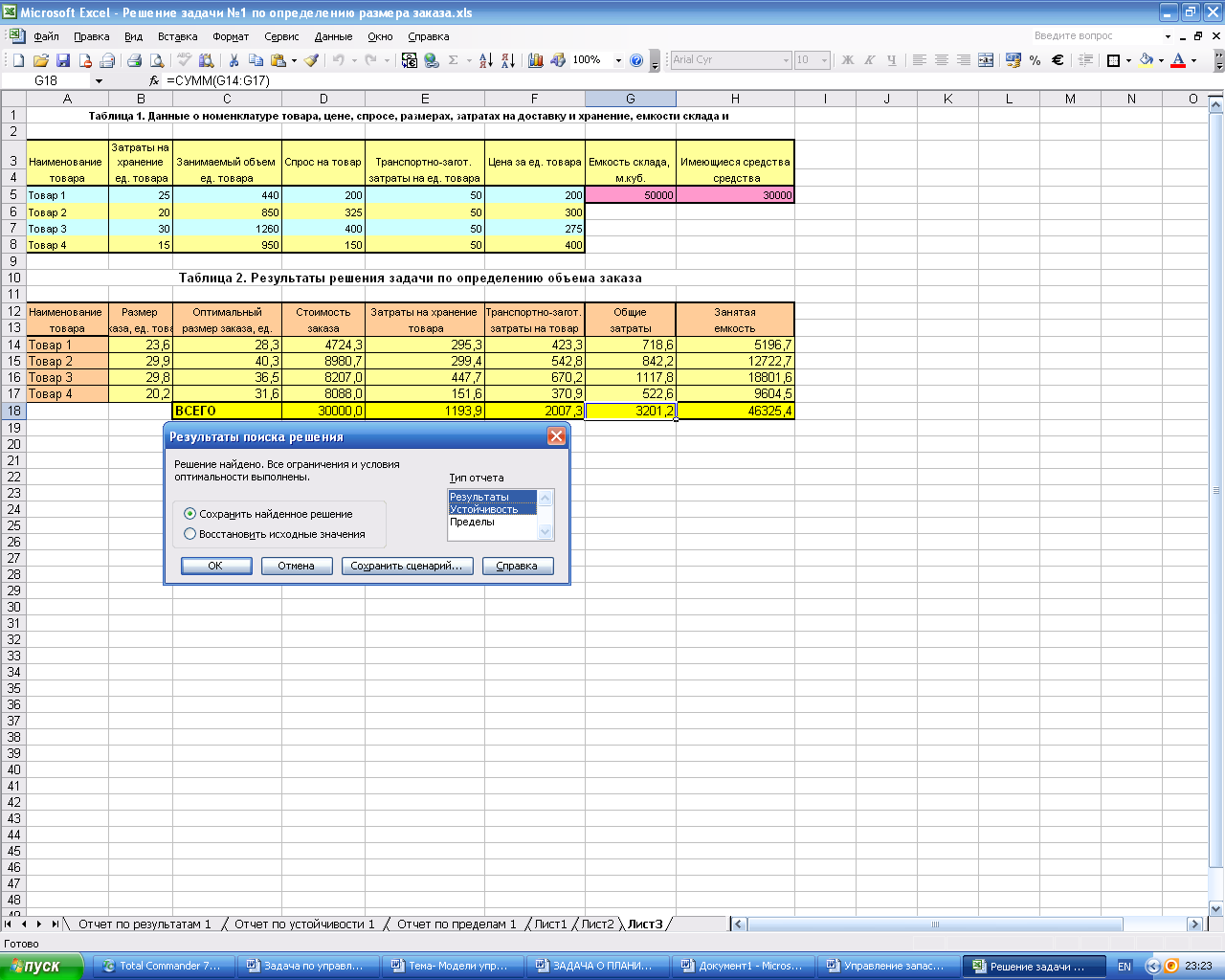The image size is (1225, 980).
Task: Click the Save icon in toolbar
Action: (x=63, y=60)
